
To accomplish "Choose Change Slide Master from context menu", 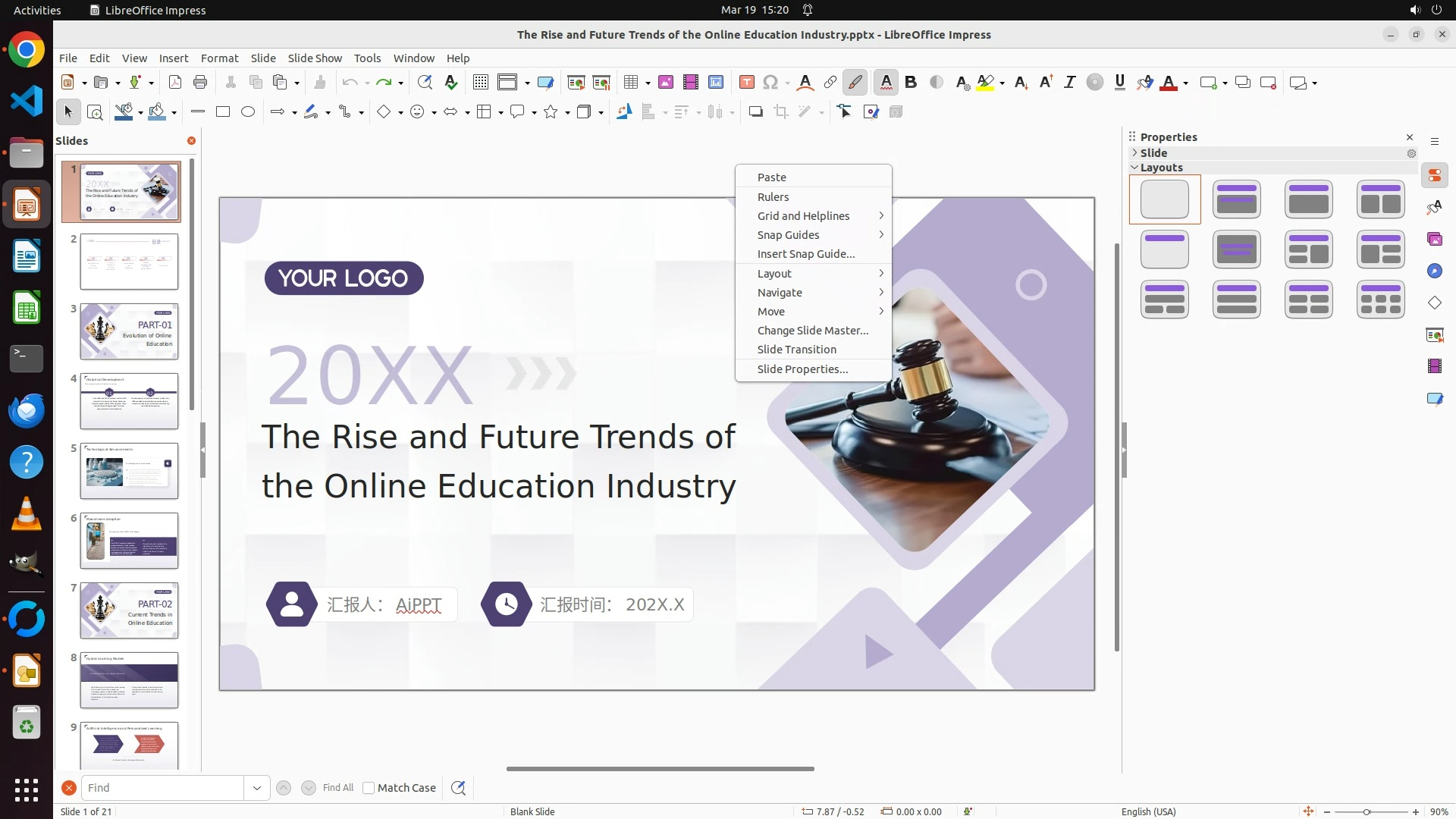I will (812, 331).
